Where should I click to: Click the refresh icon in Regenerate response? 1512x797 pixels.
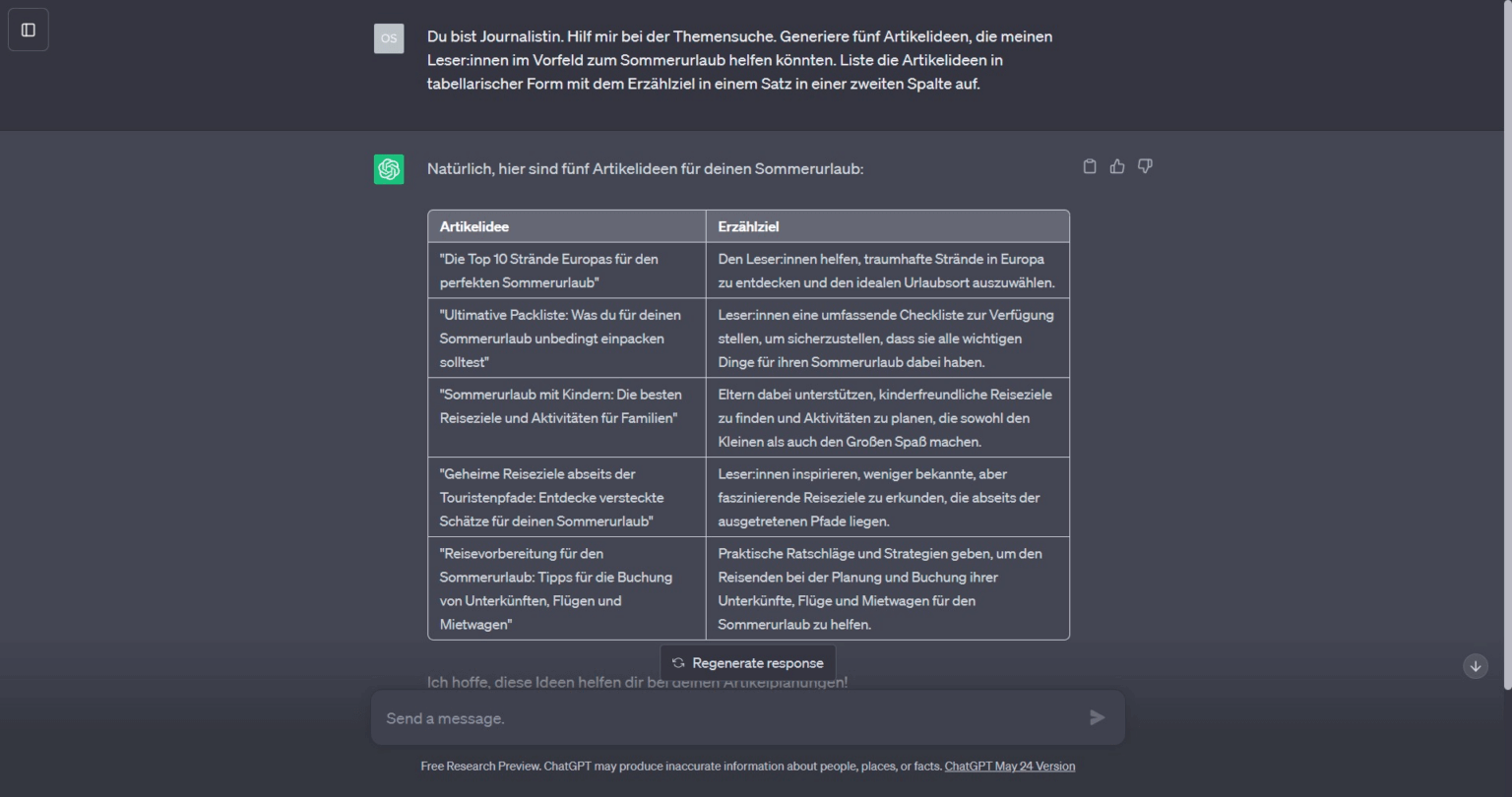point(678,662)
